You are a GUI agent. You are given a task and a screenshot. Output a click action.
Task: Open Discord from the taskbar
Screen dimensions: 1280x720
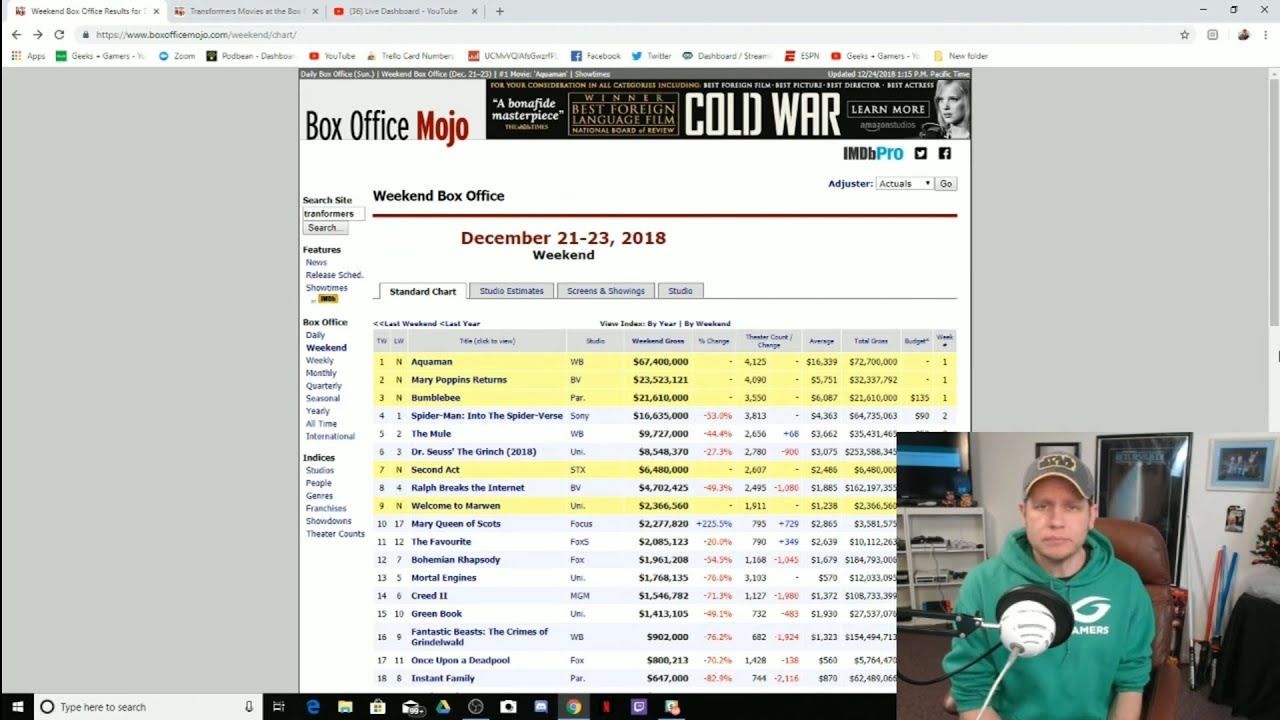coord(541,707)
